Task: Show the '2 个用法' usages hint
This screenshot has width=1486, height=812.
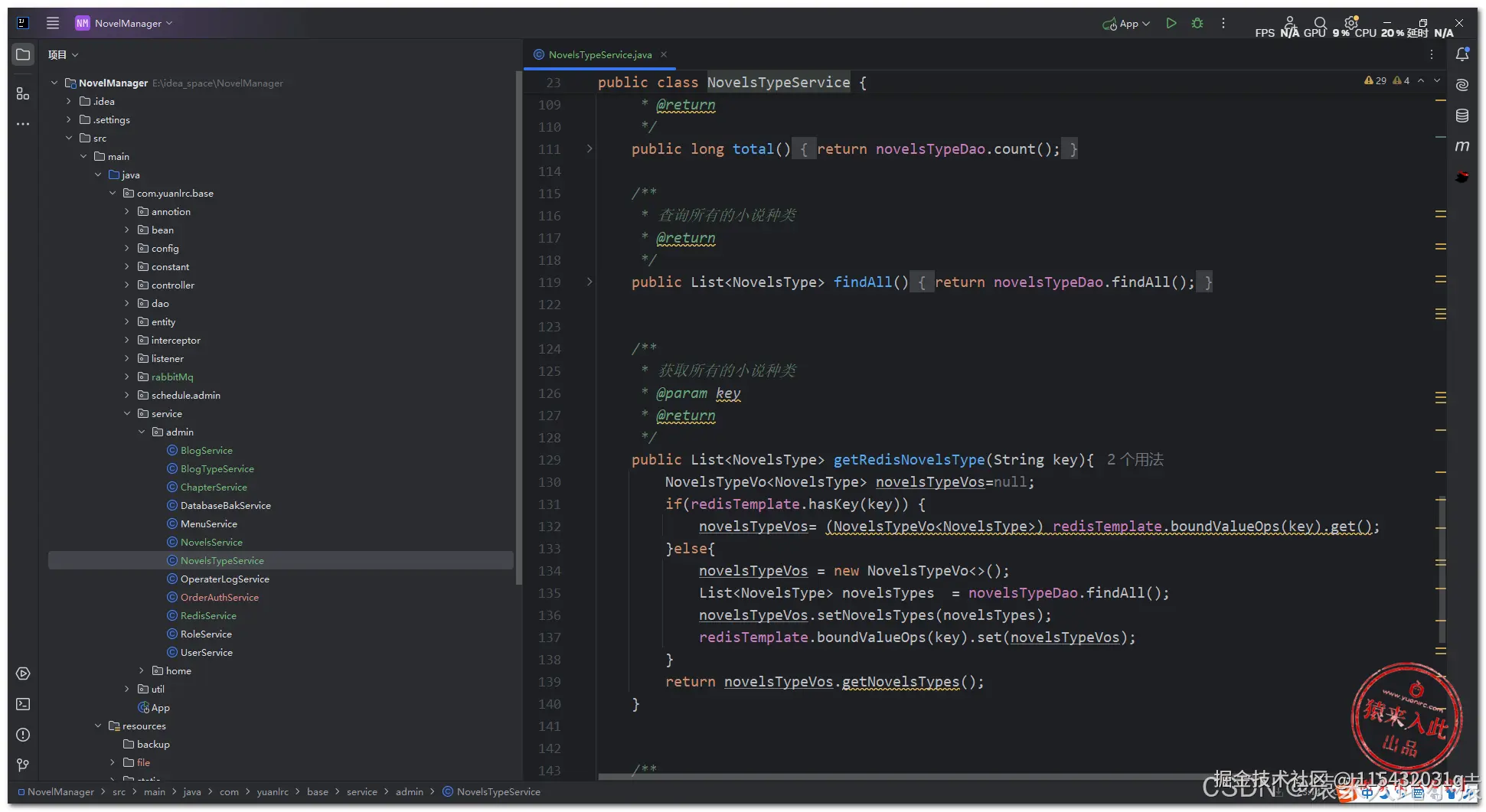Action: (1135, 459)
